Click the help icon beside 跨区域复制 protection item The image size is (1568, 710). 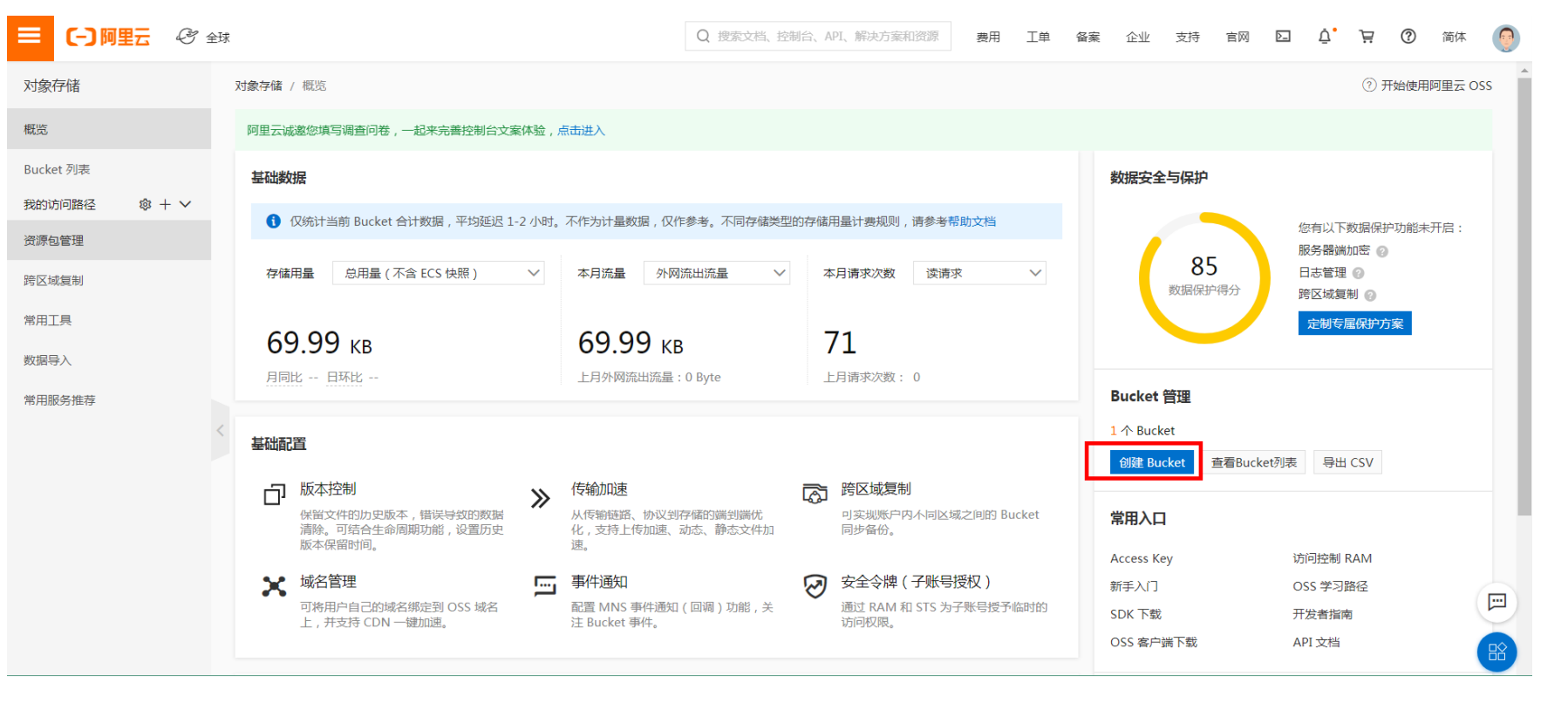tap(1370, 295)
